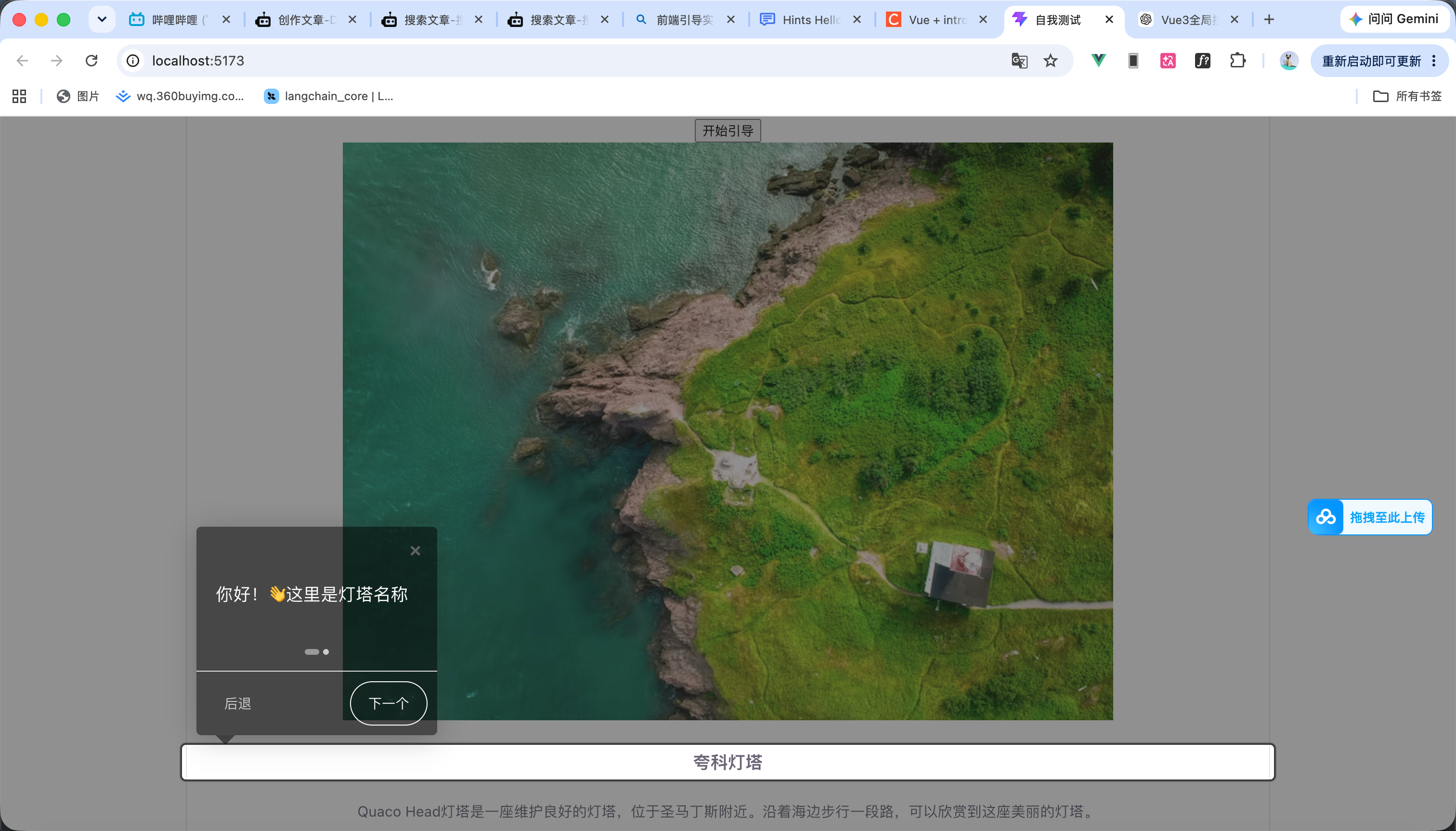Open the translate page icon in address bar
The image size is (1456, 831).
click(x=1019, y=61)
